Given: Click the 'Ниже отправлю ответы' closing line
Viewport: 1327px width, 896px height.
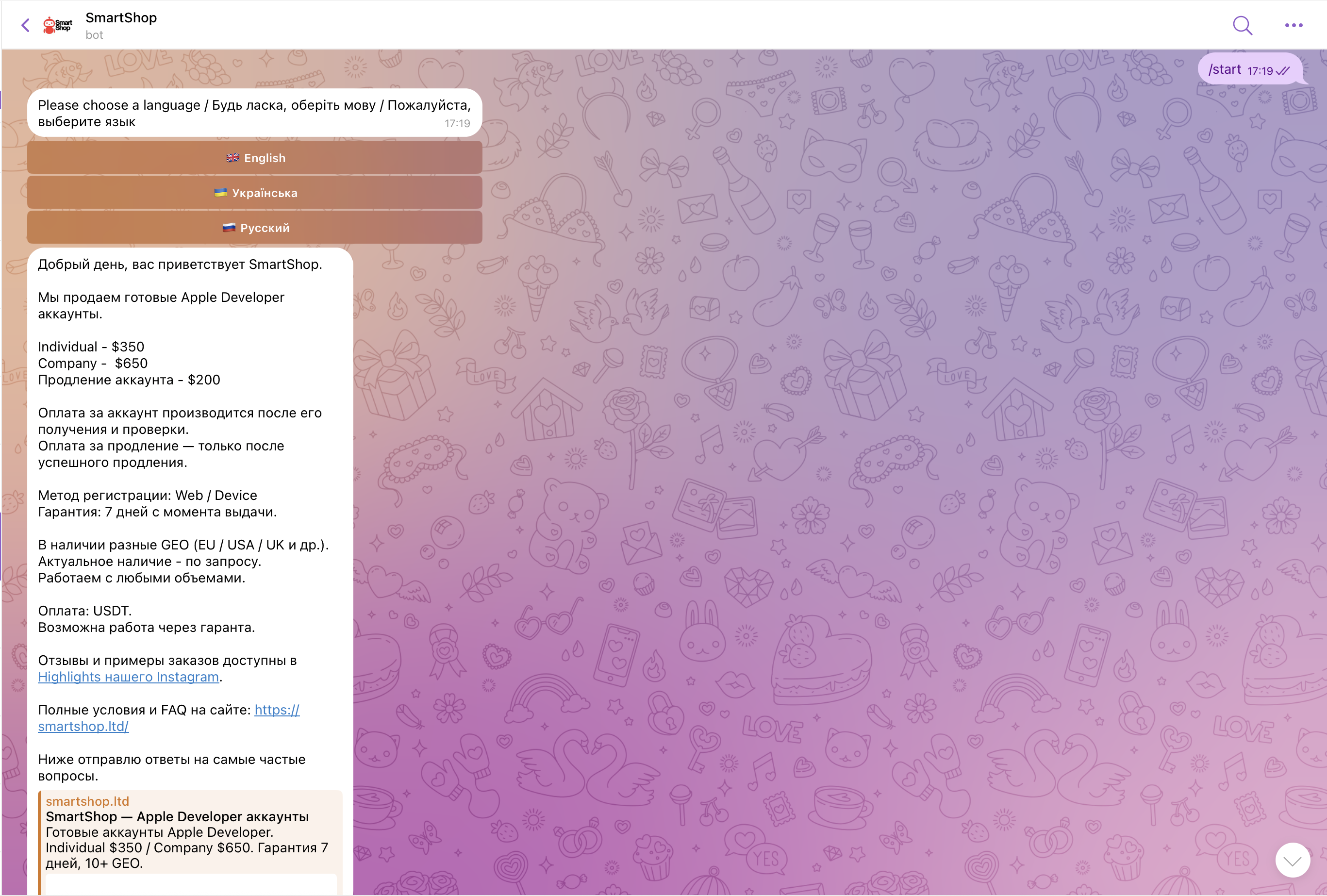Looking at the screenshot, I should (x=172, y=767).
